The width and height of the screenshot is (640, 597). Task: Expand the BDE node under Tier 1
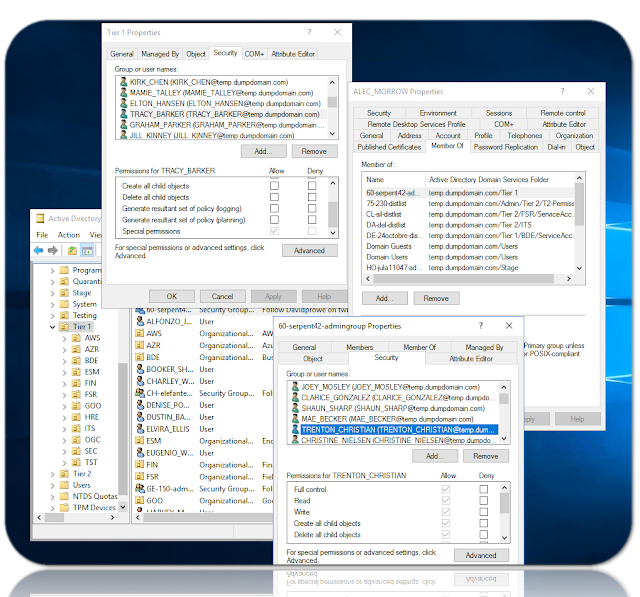point(64,361)
